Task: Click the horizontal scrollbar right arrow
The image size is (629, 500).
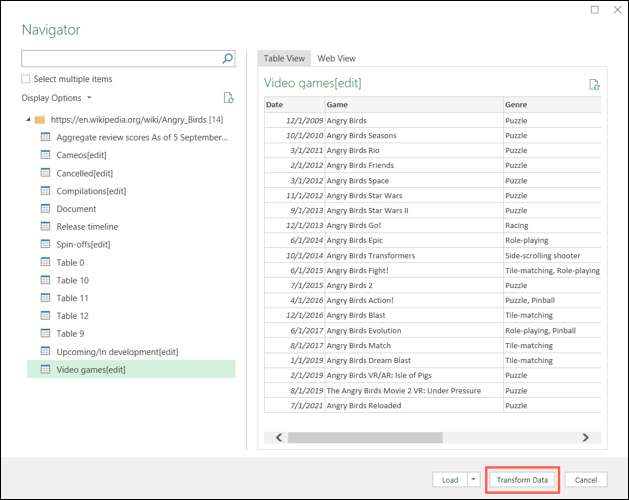Action: 585,437
